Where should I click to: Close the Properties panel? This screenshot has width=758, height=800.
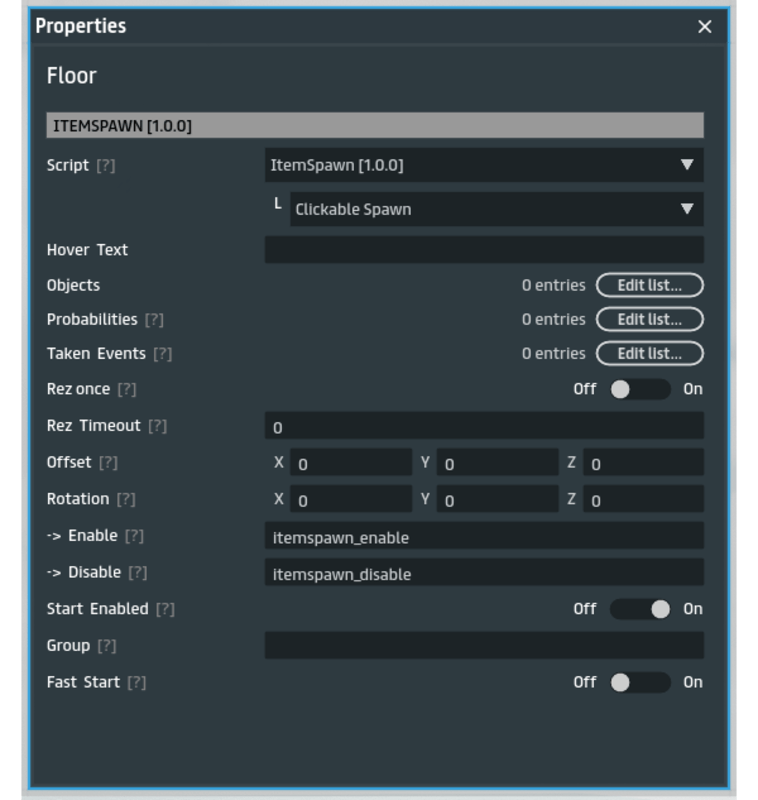point(705,27)
